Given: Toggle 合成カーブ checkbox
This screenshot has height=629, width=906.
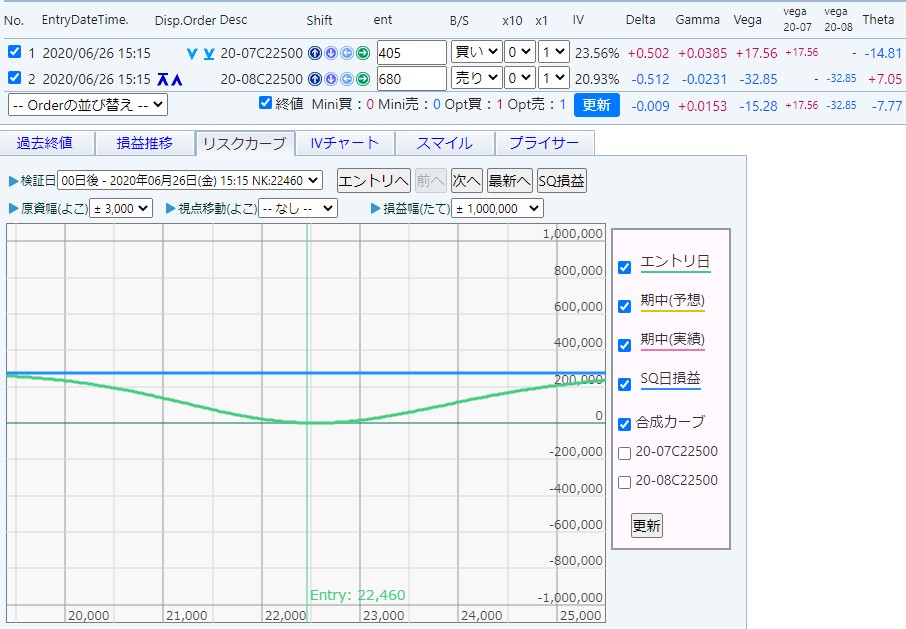Looking at the screenshot, I should (624, 424).
